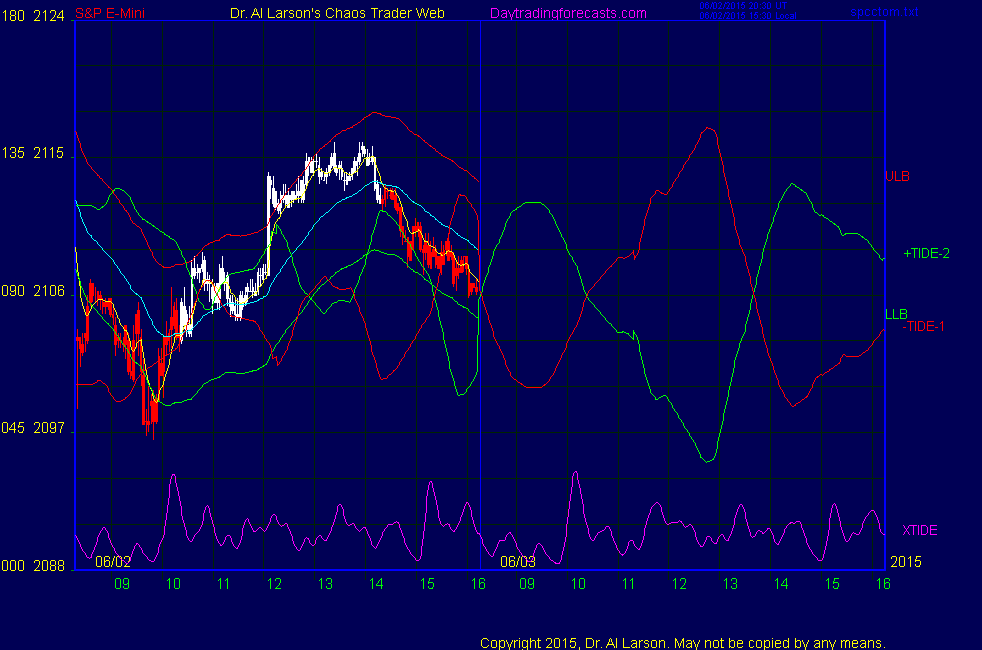Click the green +TIDE-2 legend label
Screen dimensions: 982x650
pos(926,254)
